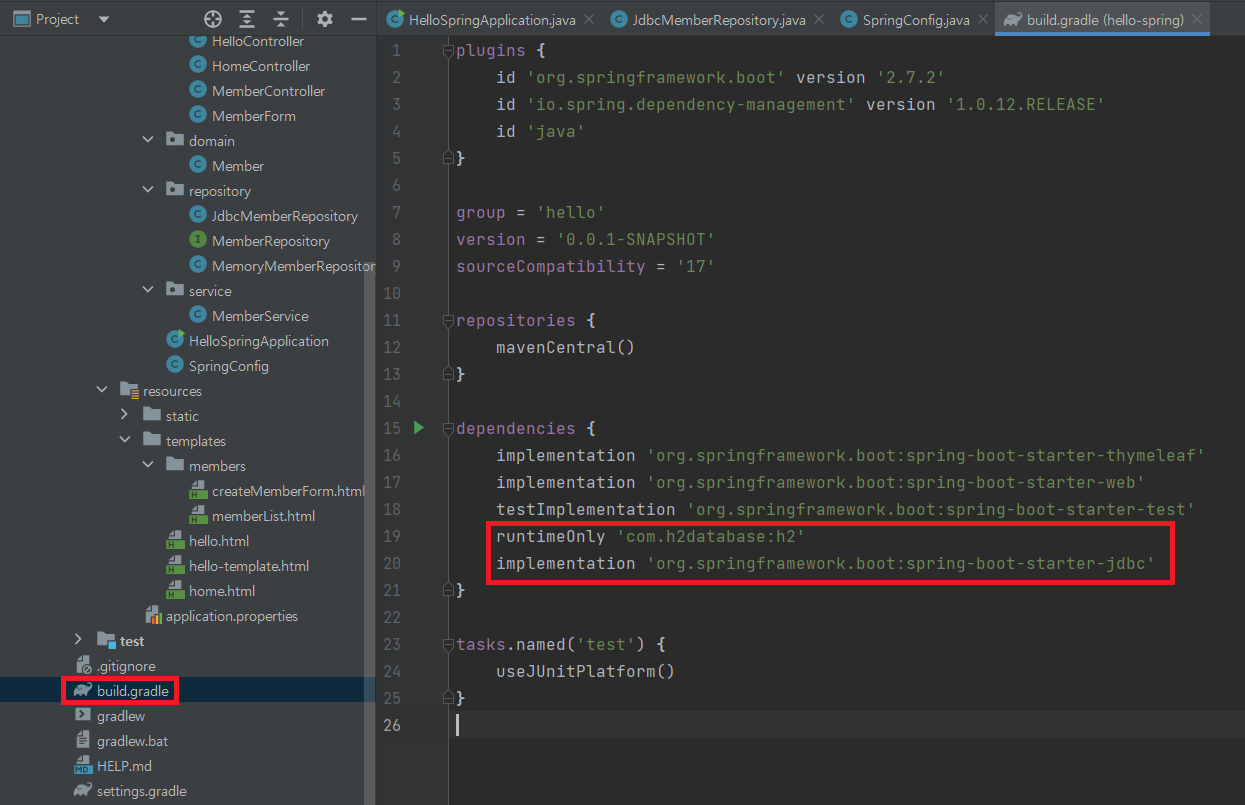Select MemberForm class
The height and width of the screenshot is (805, 1245).
click(253, 116)
